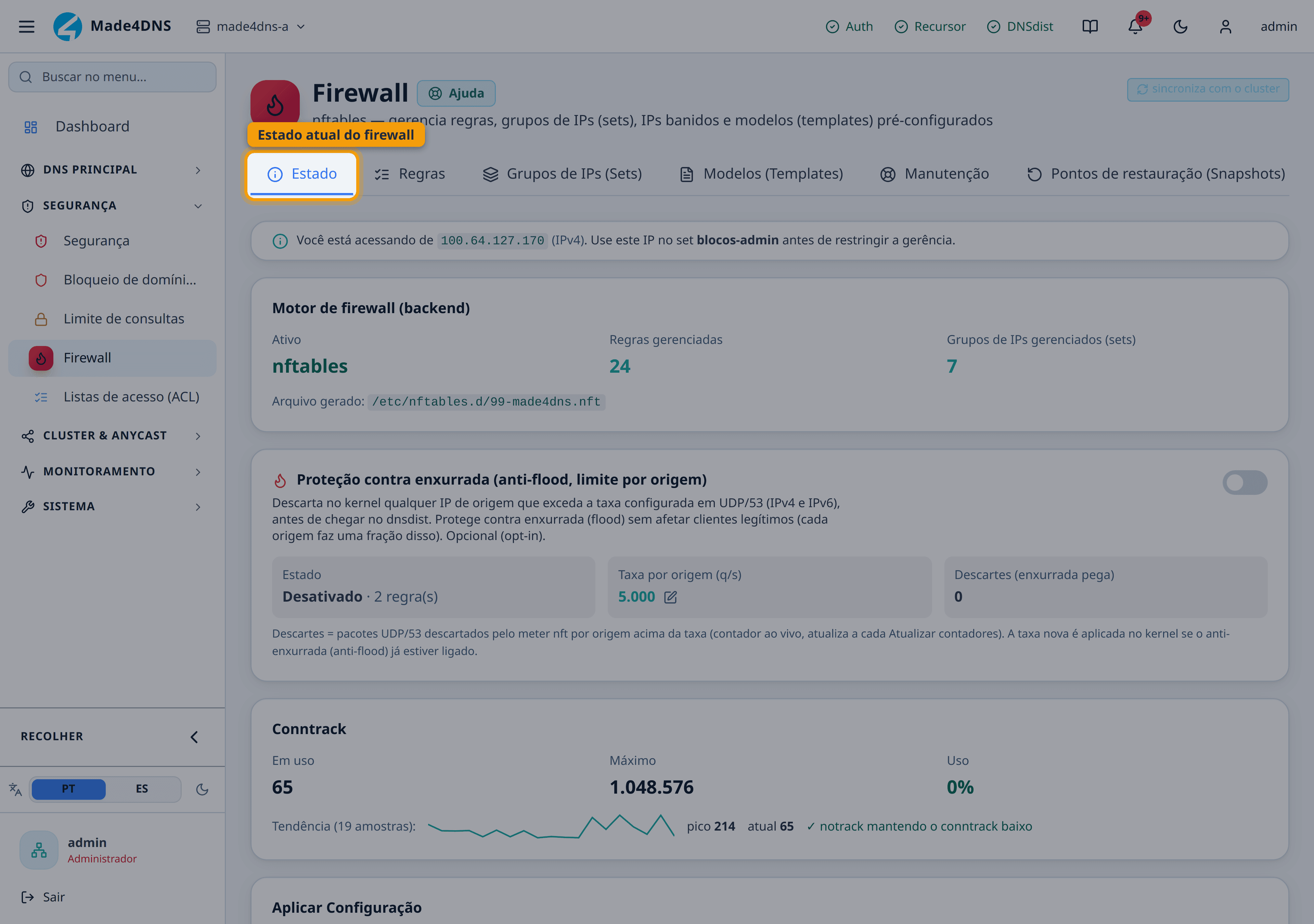Enable the anti-flood protection switch

click(x=1245, y=483)
